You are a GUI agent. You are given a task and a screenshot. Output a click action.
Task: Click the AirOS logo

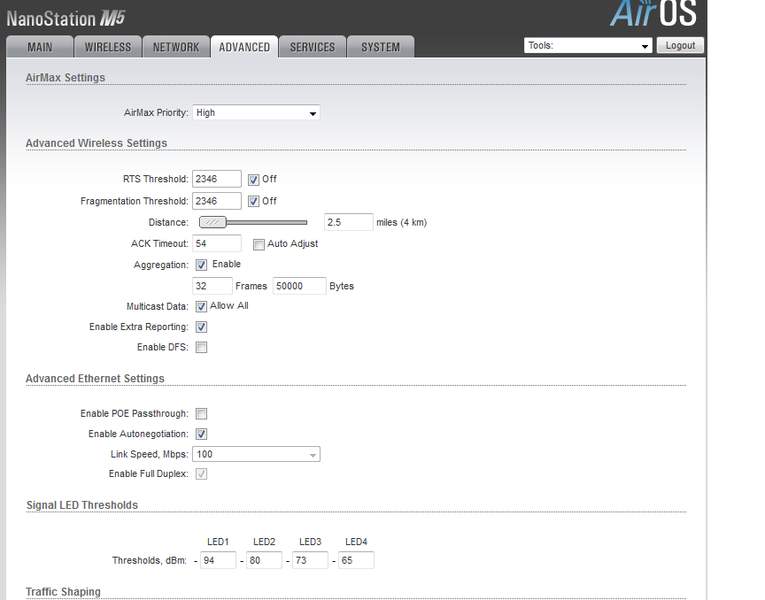point(653,13)
